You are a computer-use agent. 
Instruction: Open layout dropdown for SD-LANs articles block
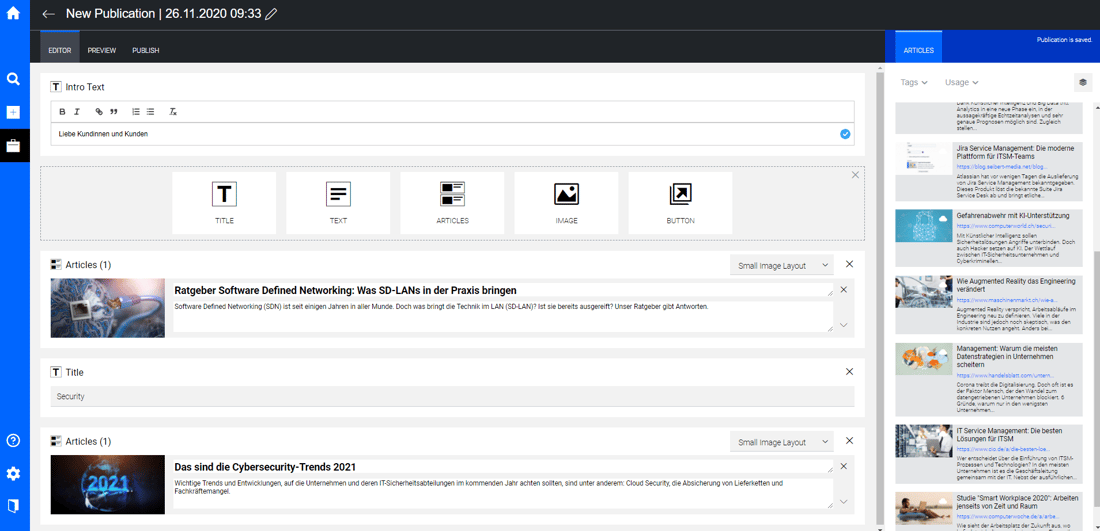[x=782, y=265]
